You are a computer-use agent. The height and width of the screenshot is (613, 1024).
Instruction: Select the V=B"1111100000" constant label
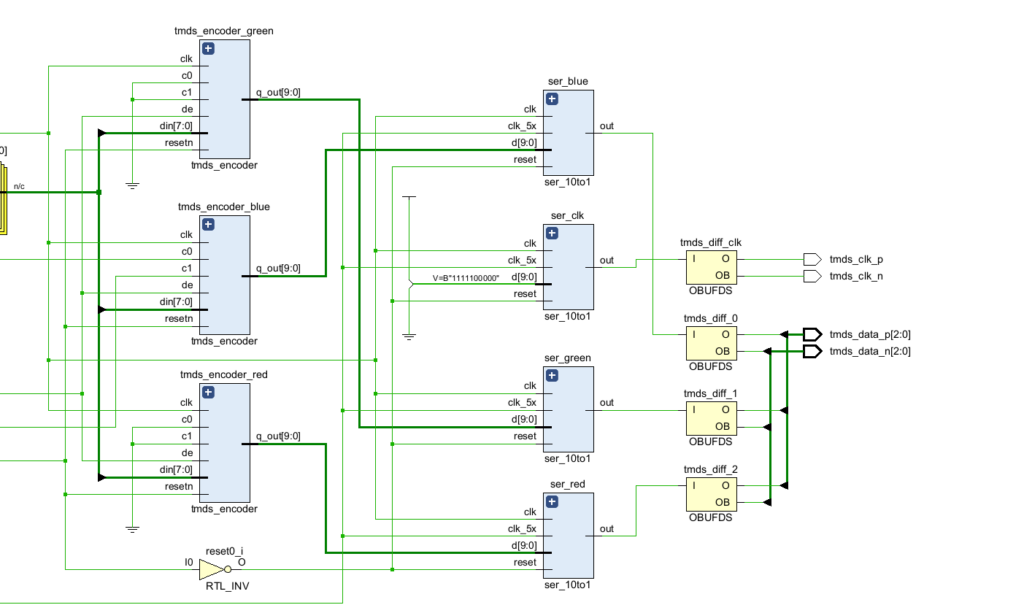pyautogui.click(x=466, y=278)
